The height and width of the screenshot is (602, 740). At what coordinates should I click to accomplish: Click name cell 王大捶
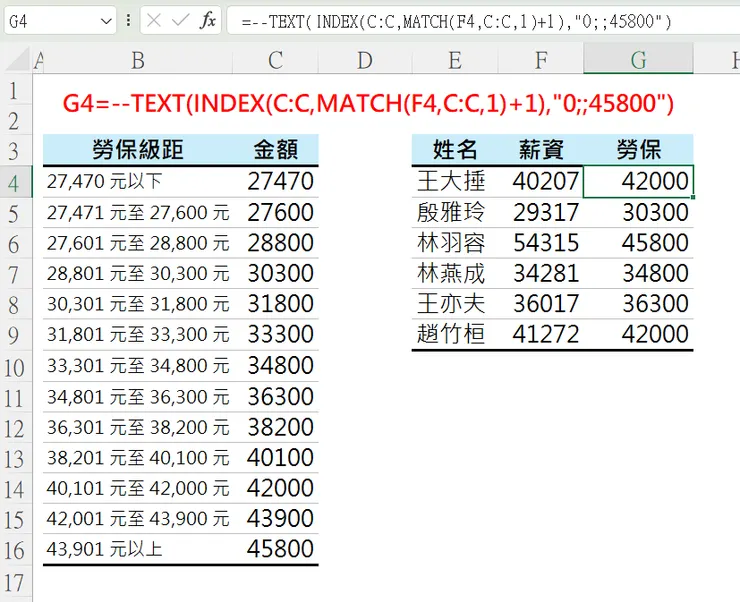(454, 181)
